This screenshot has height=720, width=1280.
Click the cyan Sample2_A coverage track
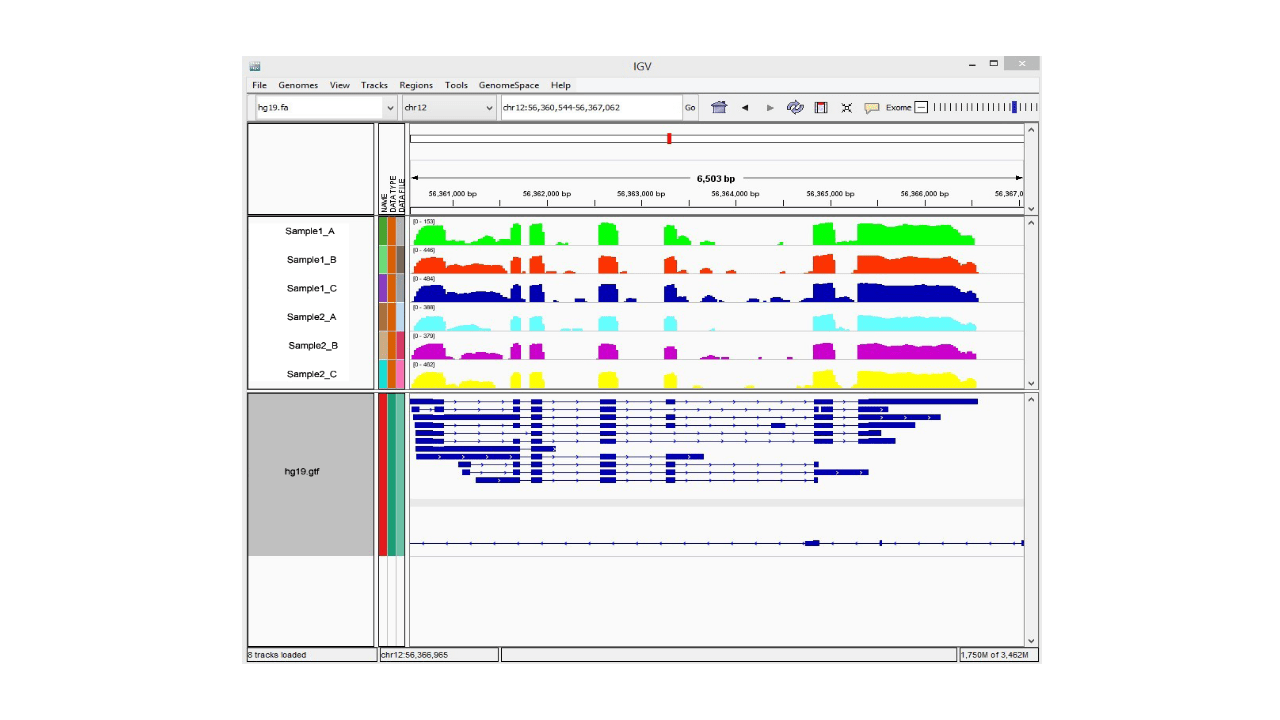716,318
